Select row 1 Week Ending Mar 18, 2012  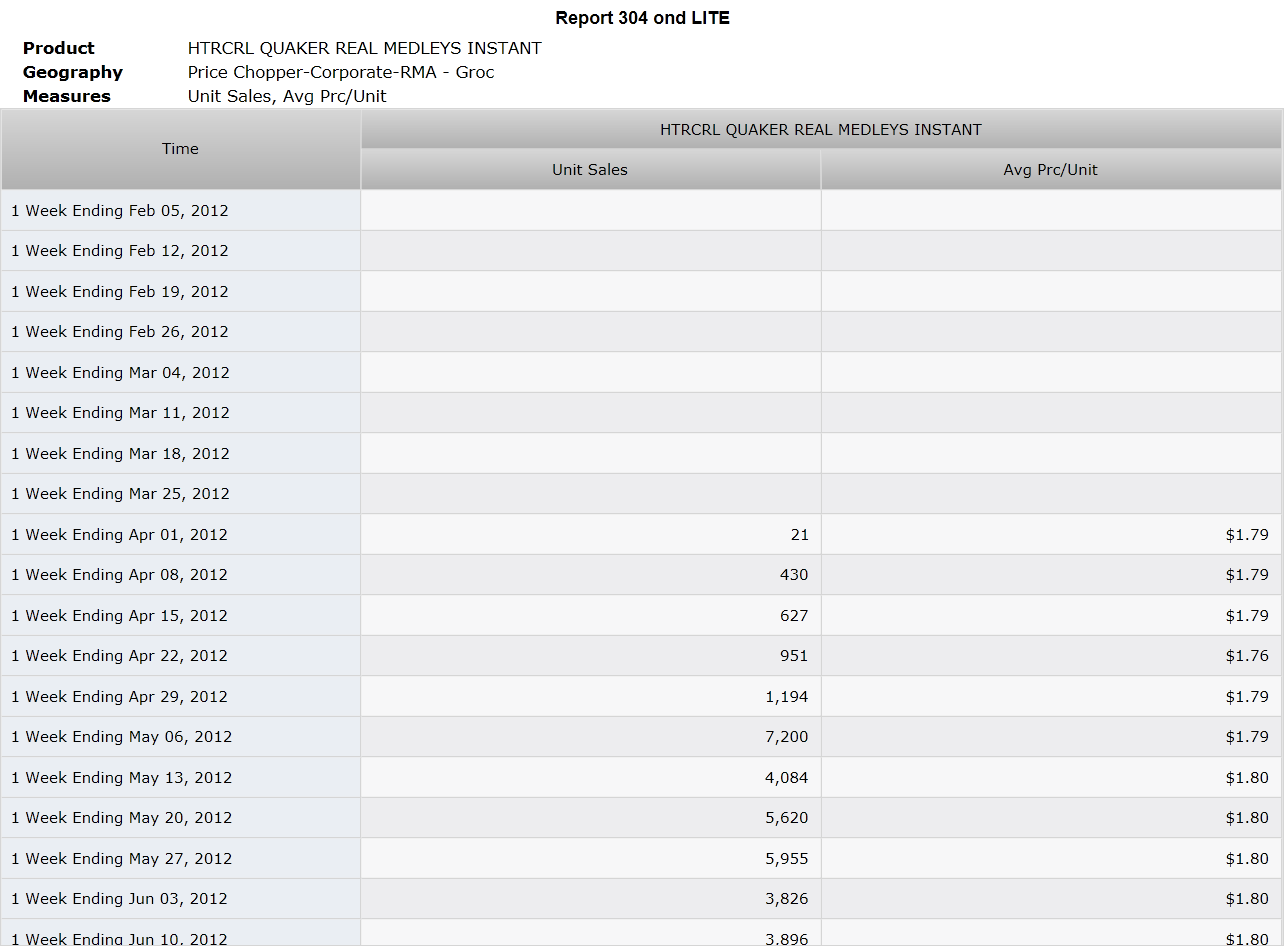coord(641,453)
